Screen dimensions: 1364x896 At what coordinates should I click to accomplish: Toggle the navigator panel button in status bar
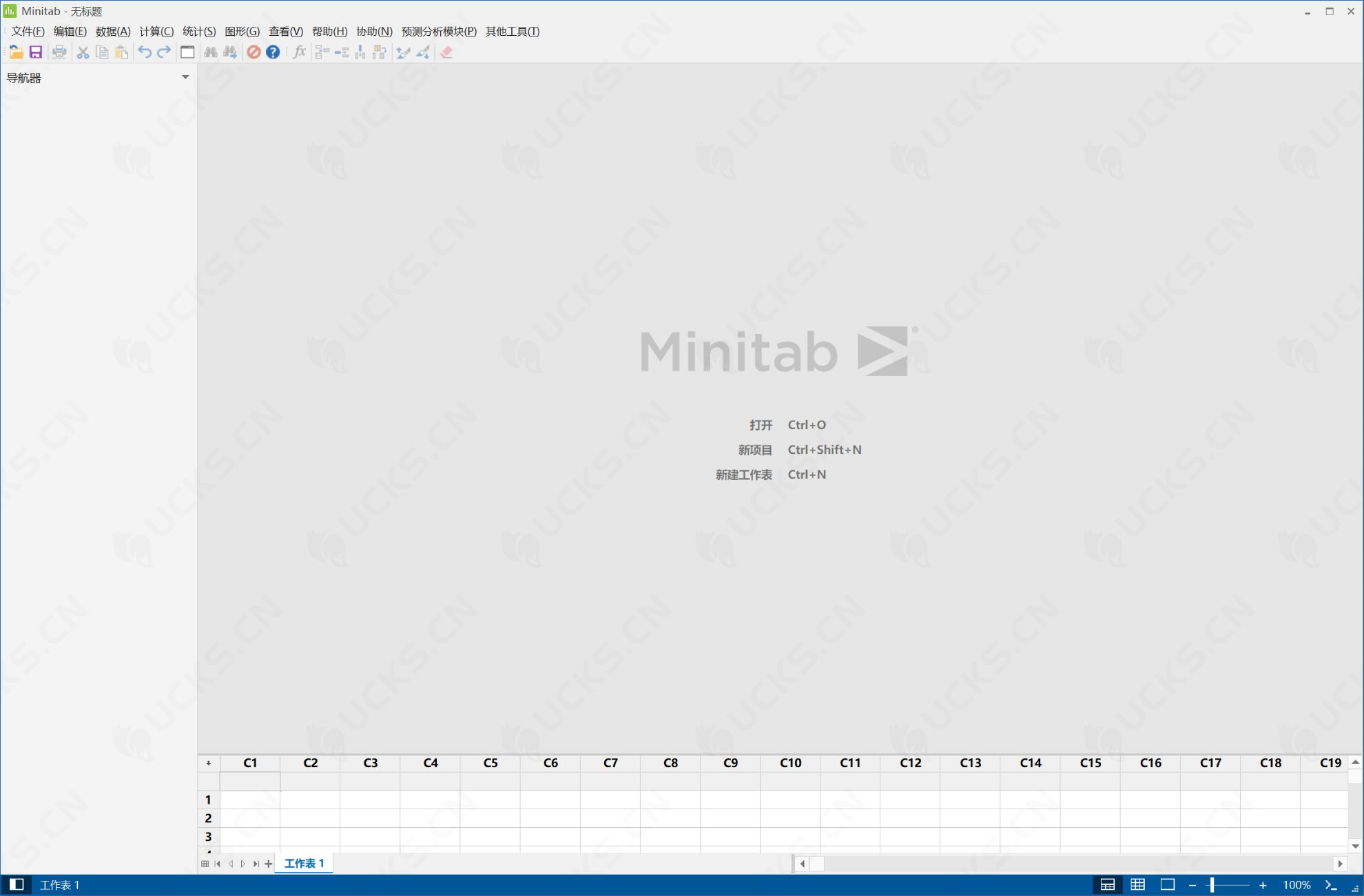pyautogui.click(x=17, y=885)
